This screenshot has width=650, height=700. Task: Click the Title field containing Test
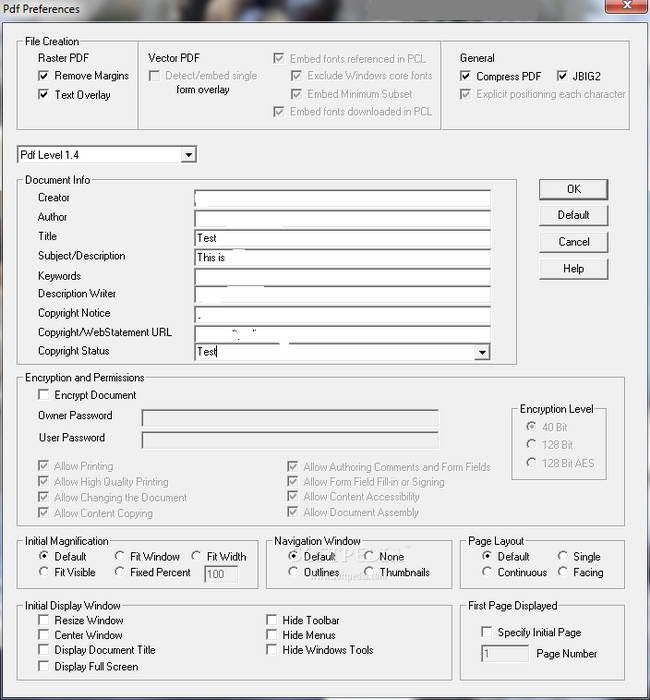click(x=342, y=238)
